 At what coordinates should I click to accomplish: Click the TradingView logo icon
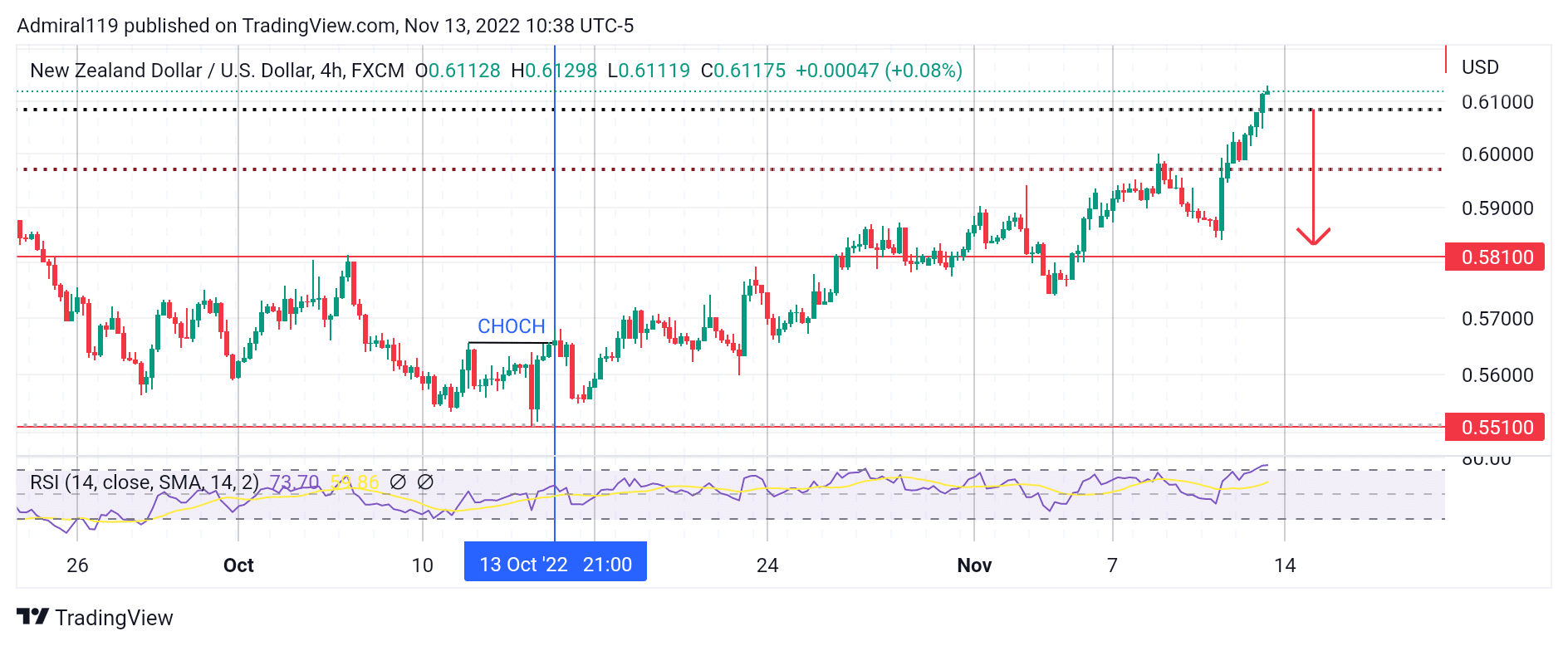[32, 616]
